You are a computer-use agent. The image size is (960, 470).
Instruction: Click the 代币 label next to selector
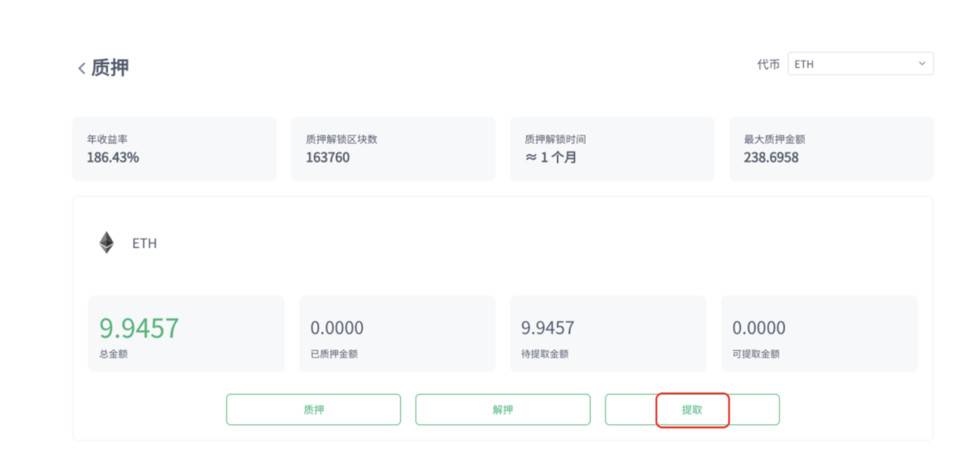pos(768,64)
